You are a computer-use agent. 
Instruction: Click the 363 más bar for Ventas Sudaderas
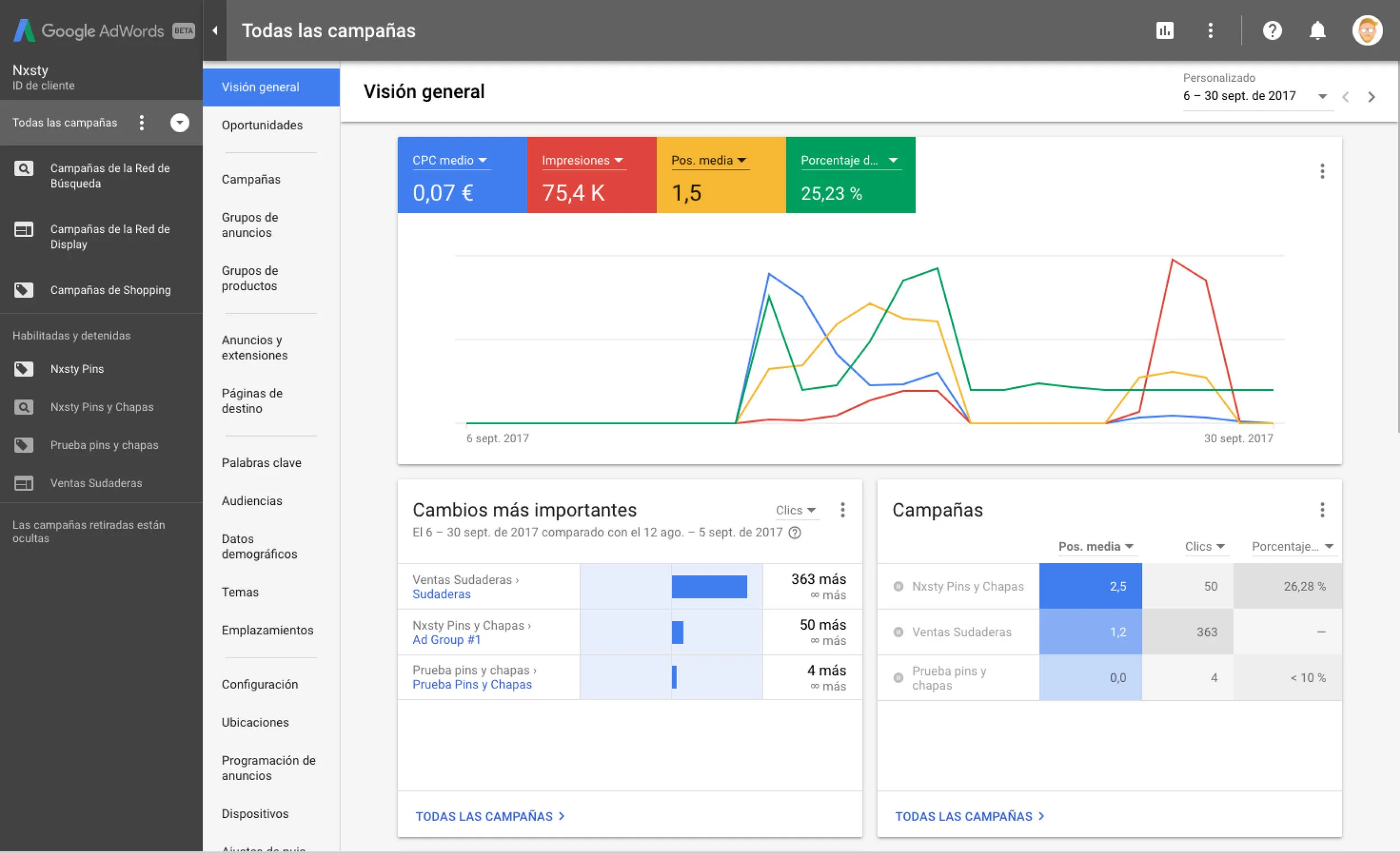coord(709,587)
